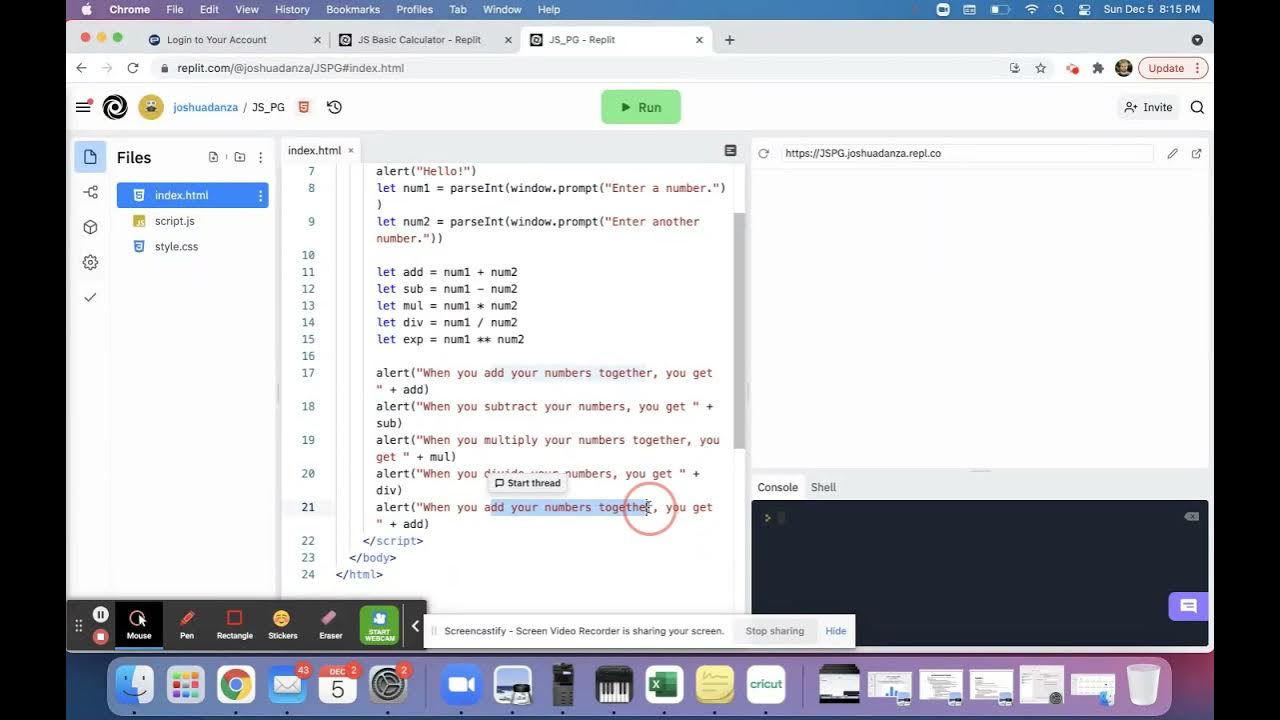This screenshot has width=1280, height=720.
Task: Edit the preview URL pencil icon
Action: pos(1172,153)
